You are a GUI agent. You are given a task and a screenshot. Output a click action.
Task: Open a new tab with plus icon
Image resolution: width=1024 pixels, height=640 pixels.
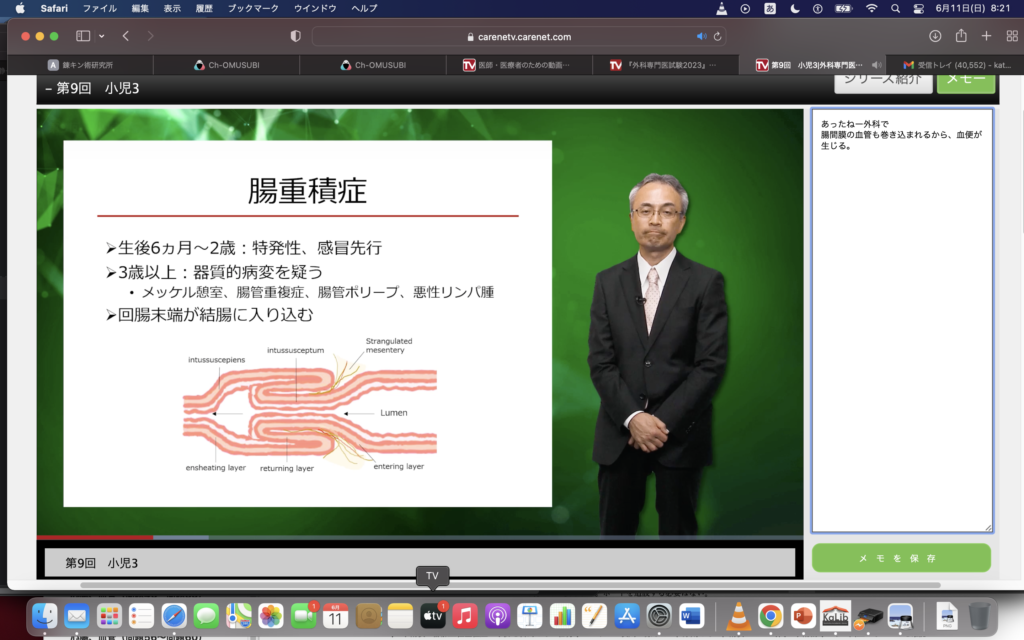986,36
